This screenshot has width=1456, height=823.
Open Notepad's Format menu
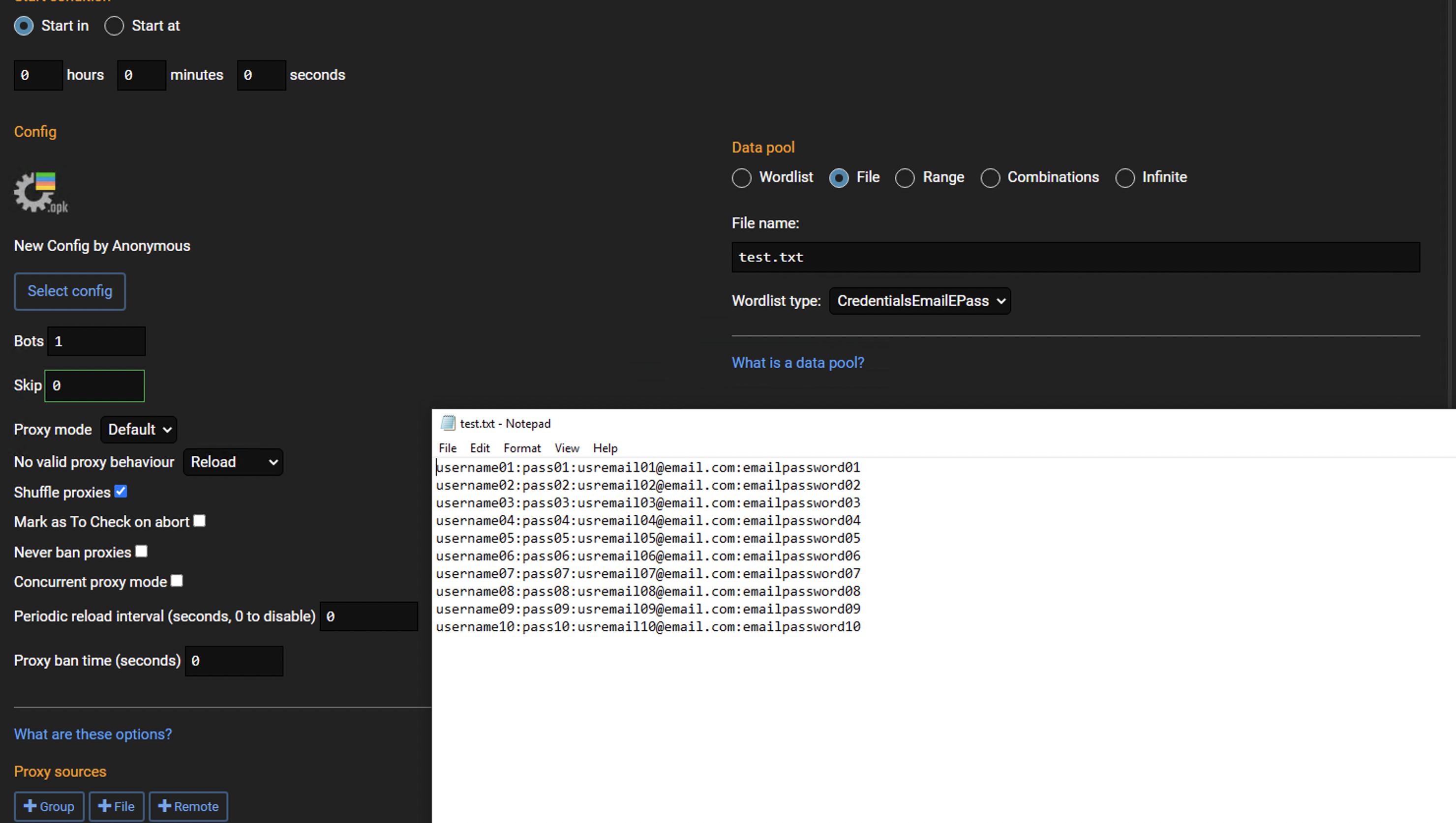(521, 448)
